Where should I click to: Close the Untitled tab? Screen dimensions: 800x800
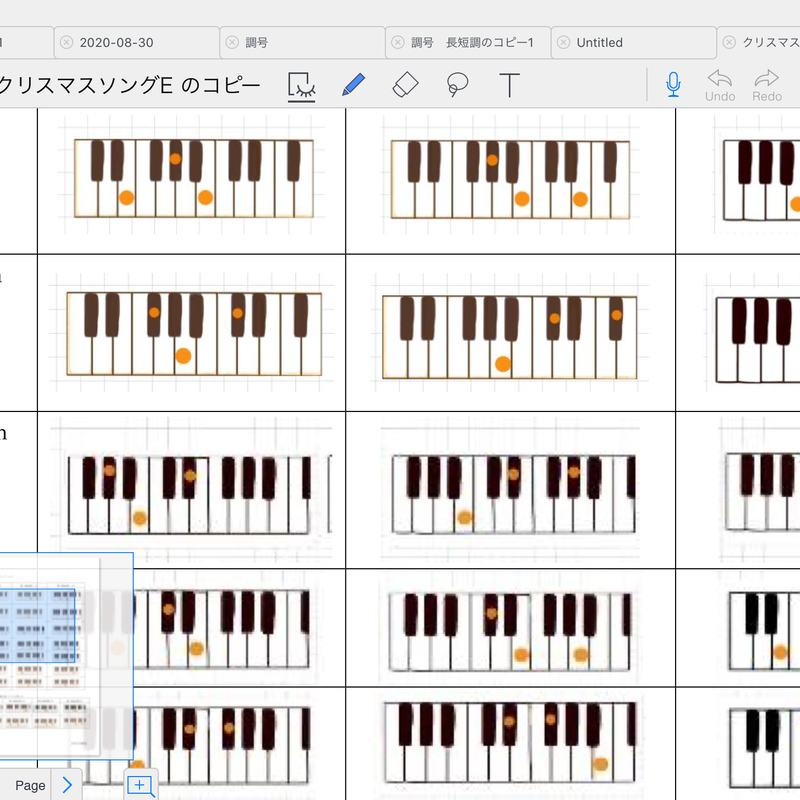pyautogui.click(x=564, y=43)
